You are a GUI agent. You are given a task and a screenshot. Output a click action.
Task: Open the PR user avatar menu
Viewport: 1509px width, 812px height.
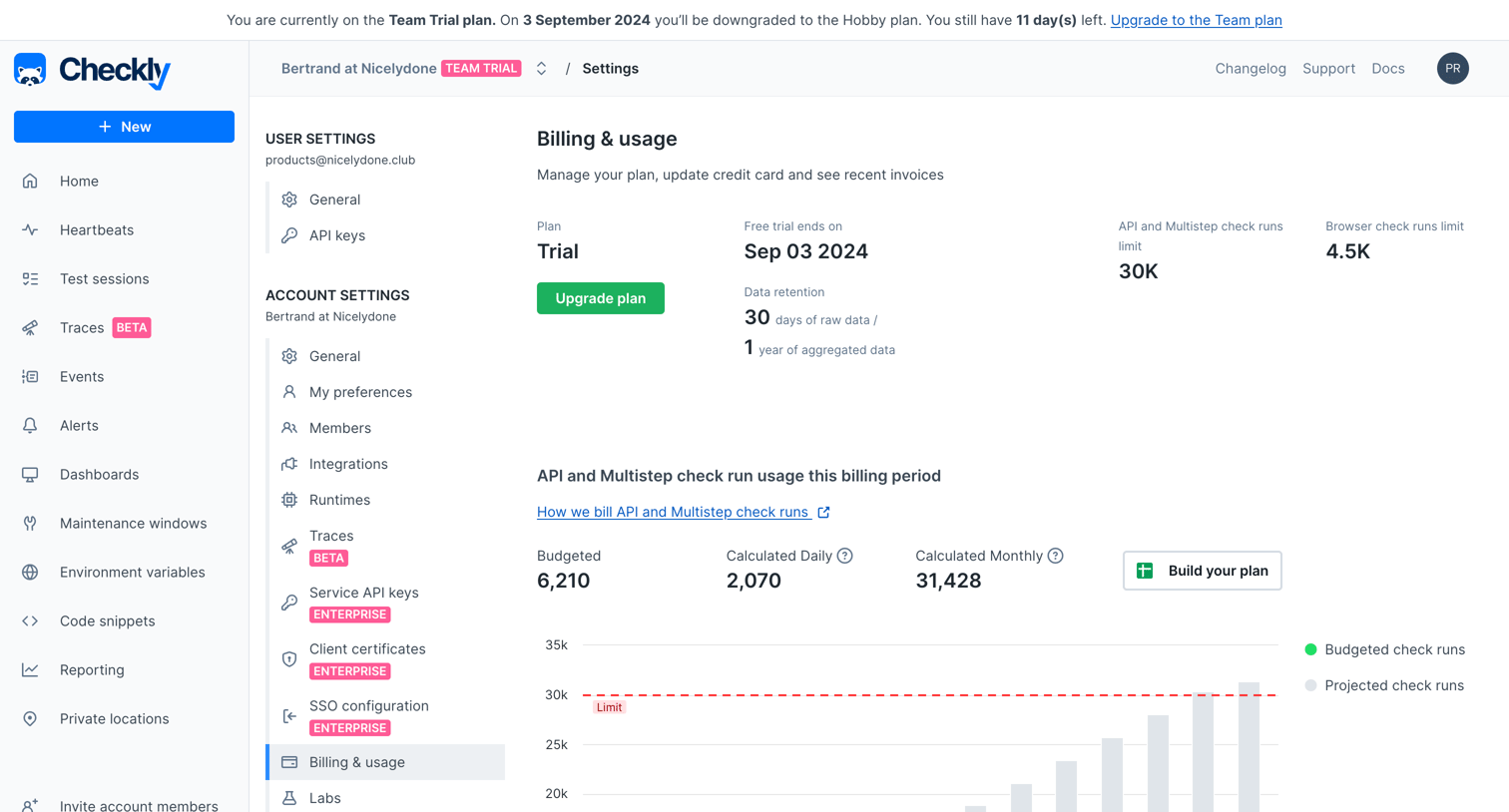click(x=1452, y=69)
